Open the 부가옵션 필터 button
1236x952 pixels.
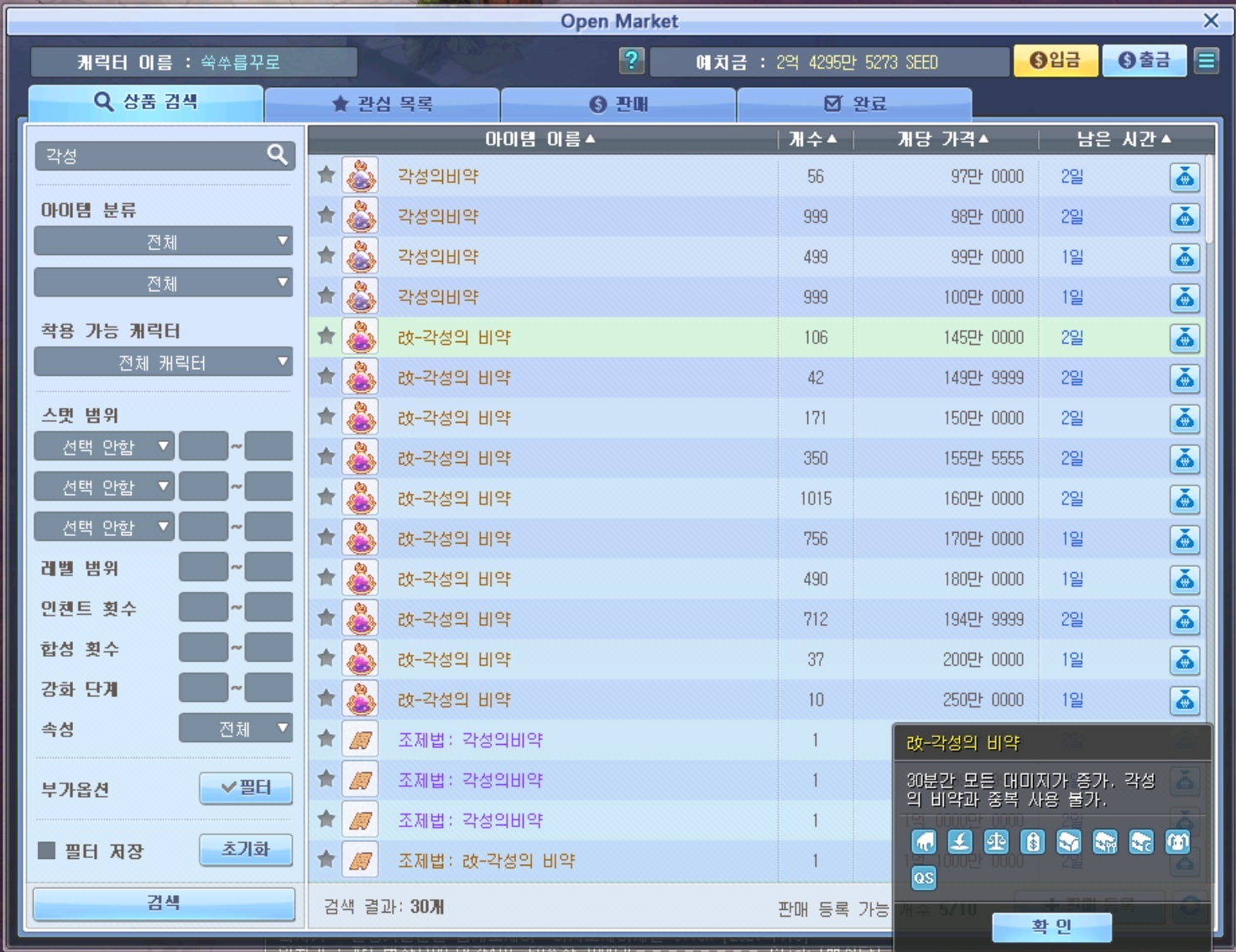pyautogui.click(x=246, y=788)
